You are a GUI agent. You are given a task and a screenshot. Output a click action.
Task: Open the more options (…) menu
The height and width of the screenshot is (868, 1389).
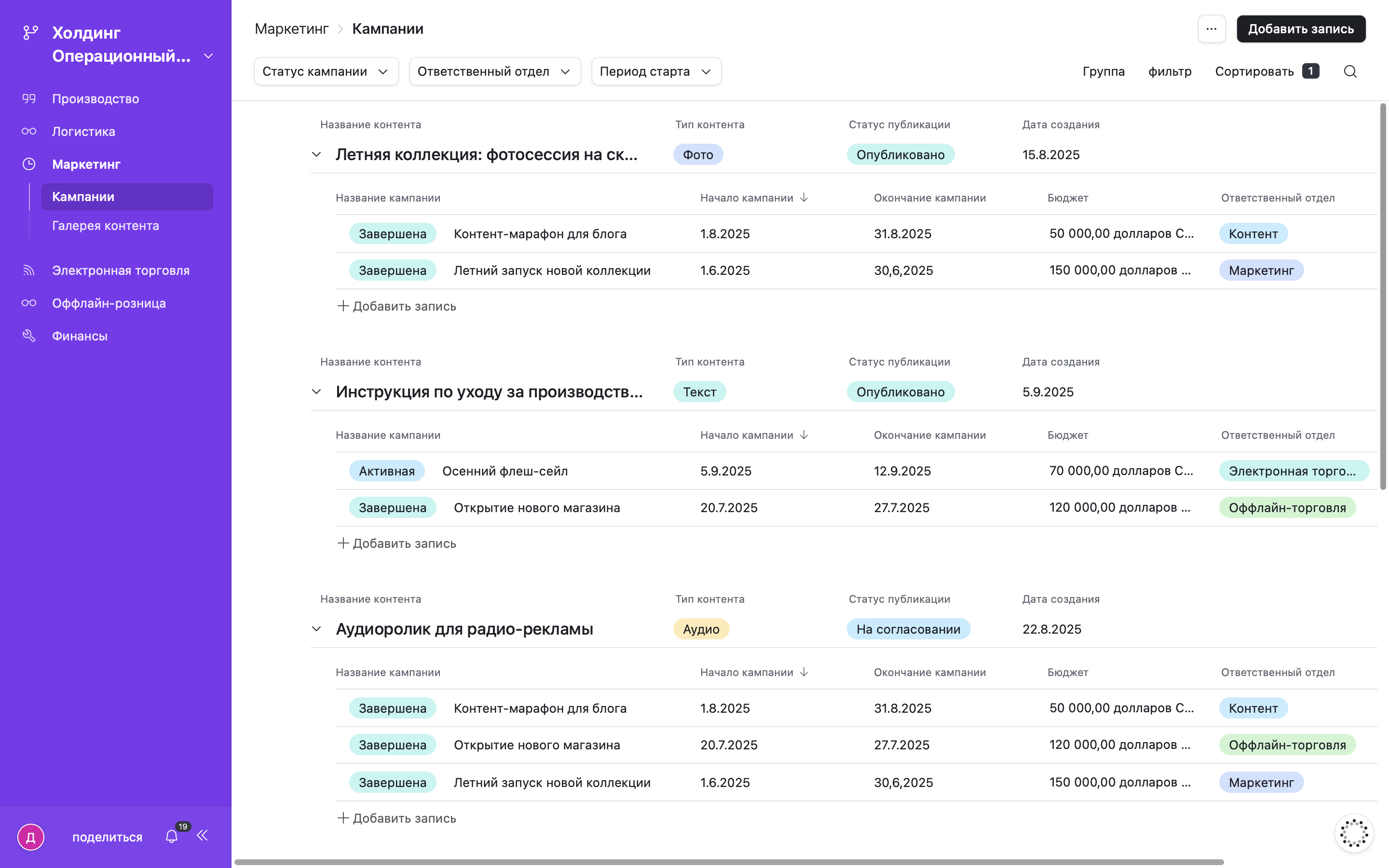1212,29
